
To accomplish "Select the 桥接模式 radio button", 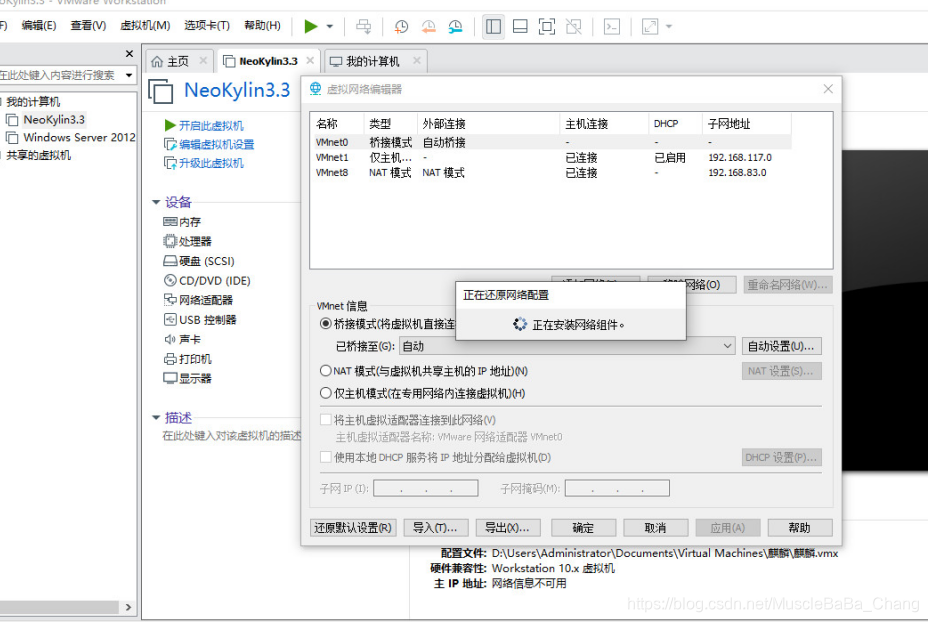I will click(326, 324).
